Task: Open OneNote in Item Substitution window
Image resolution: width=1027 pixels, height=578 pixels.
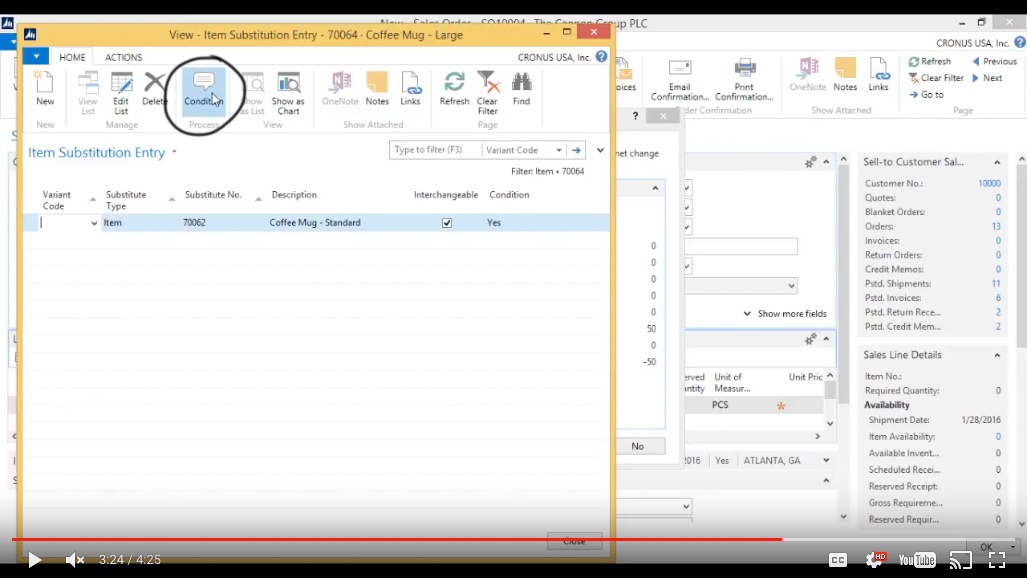Action: [x=340, y=88]
